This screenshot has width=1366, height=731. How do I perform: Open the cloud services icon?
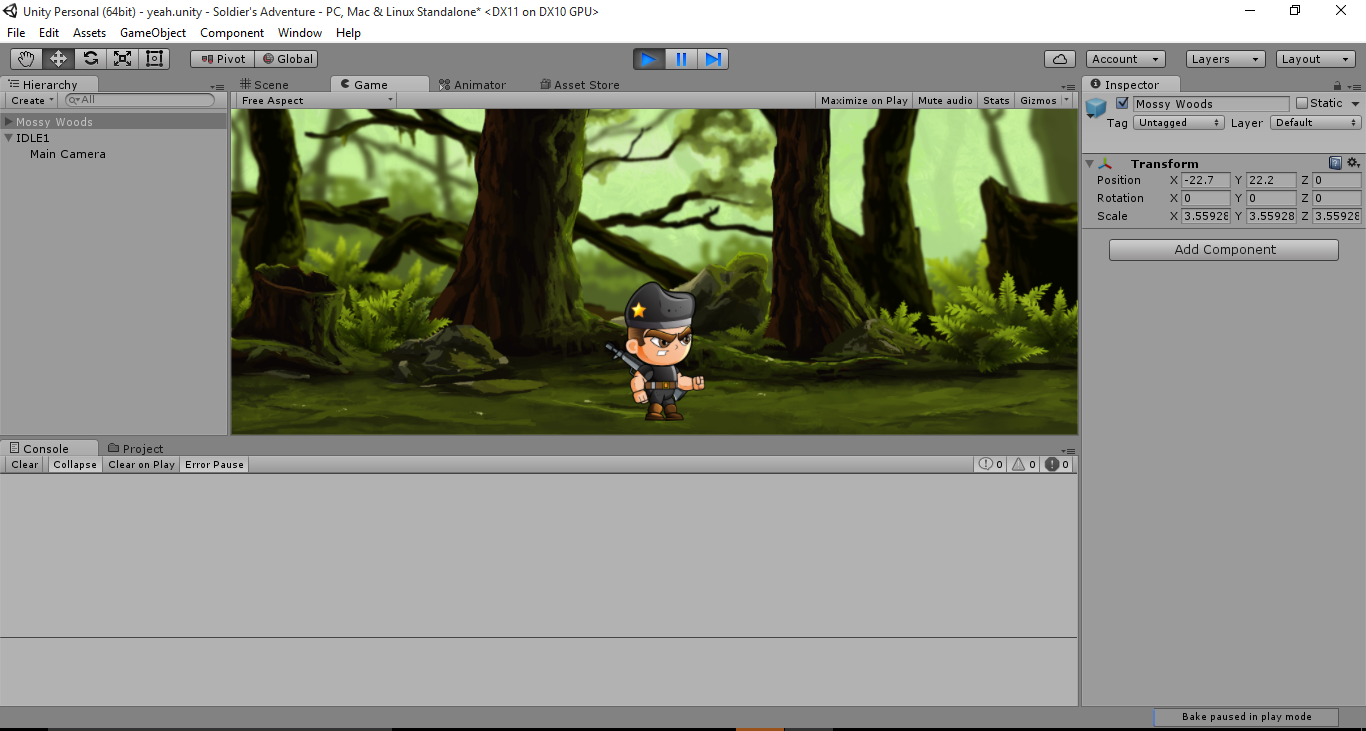click(1059, 59)
